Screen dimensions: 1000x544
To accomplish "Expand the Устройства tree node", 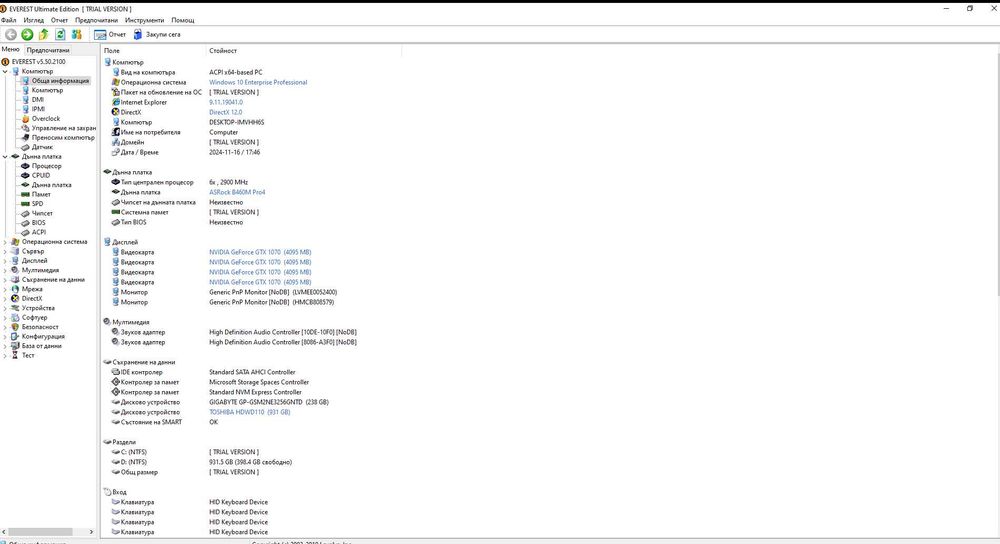I will tap(5, 308).
